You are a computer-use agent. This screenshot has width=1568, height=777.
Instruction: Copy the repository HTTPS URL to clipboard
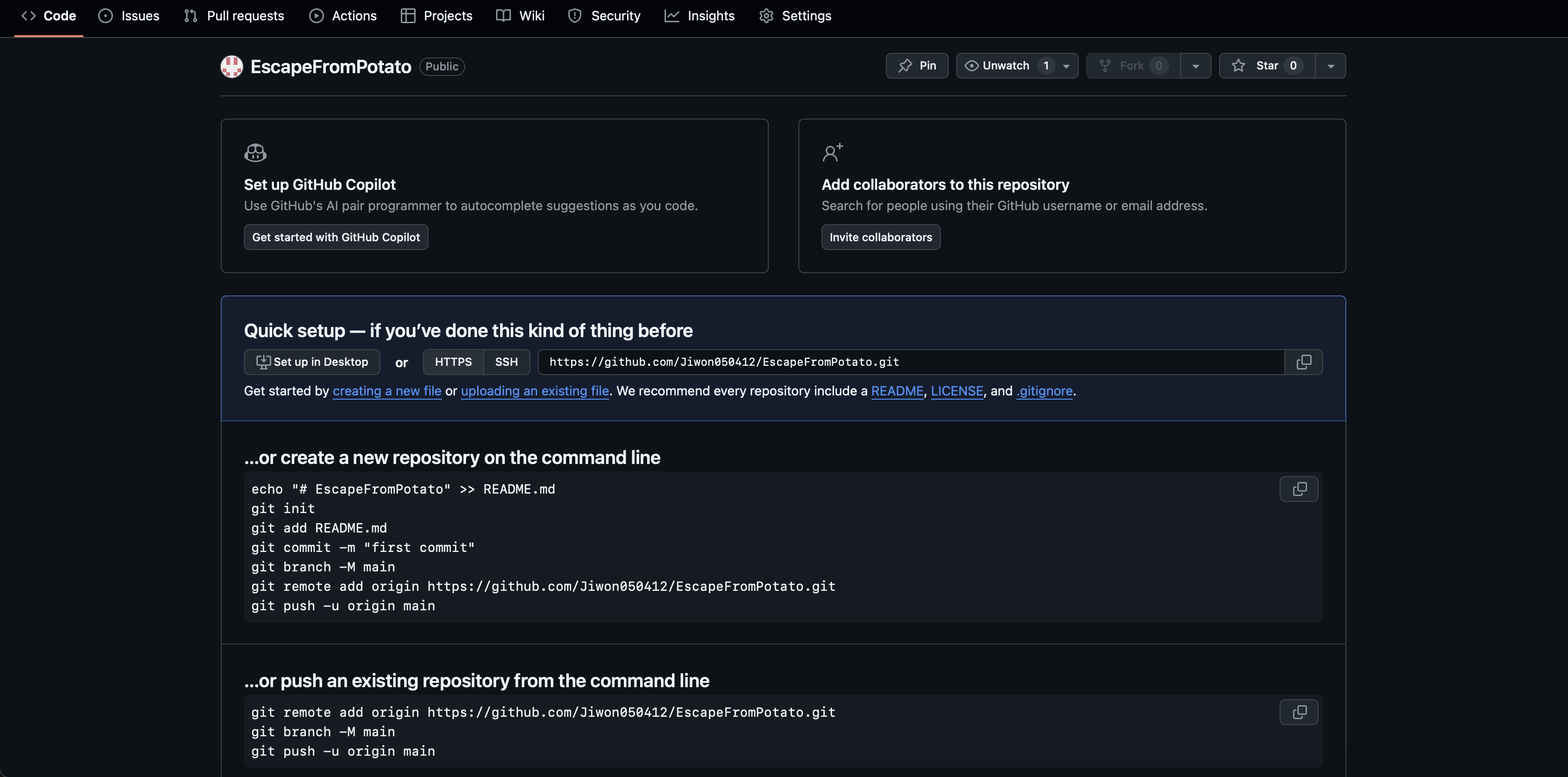(1303, 362)
